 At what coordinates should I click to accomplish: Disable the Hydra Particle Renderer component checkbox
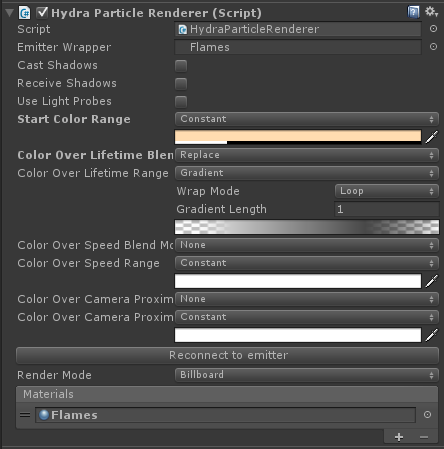click(x=42, y=13)
